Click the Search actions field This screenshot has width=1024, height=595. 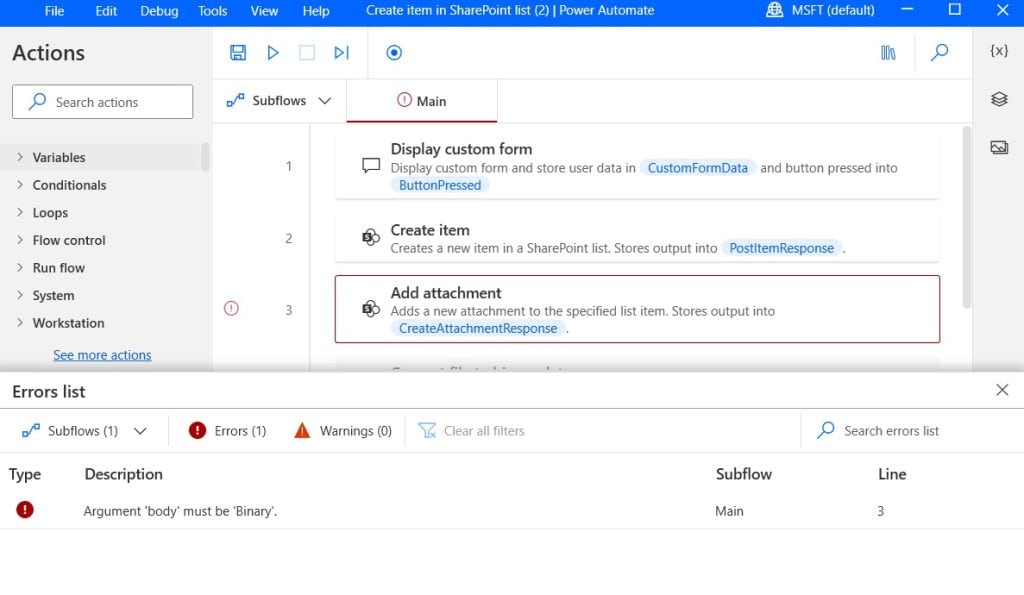click(103, 102)
